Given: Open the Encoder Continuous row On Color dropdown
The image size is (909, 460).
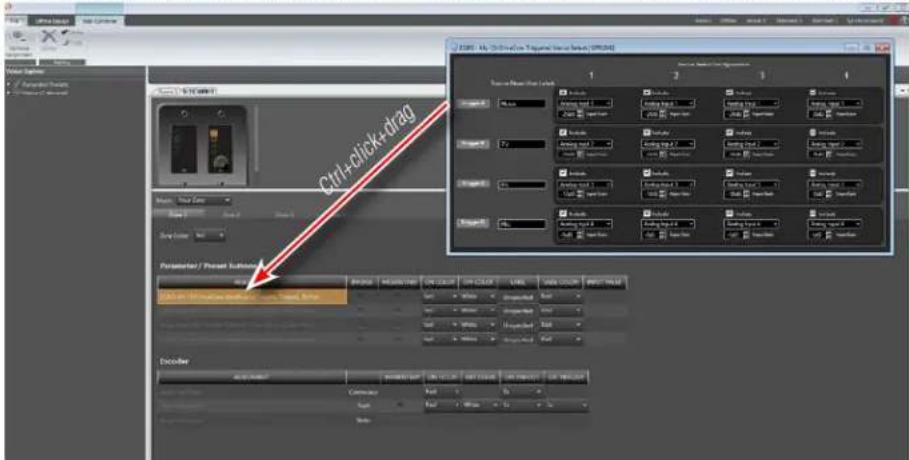Looking at the screenshot, I should pyautogui.click(x=443, y=392).
